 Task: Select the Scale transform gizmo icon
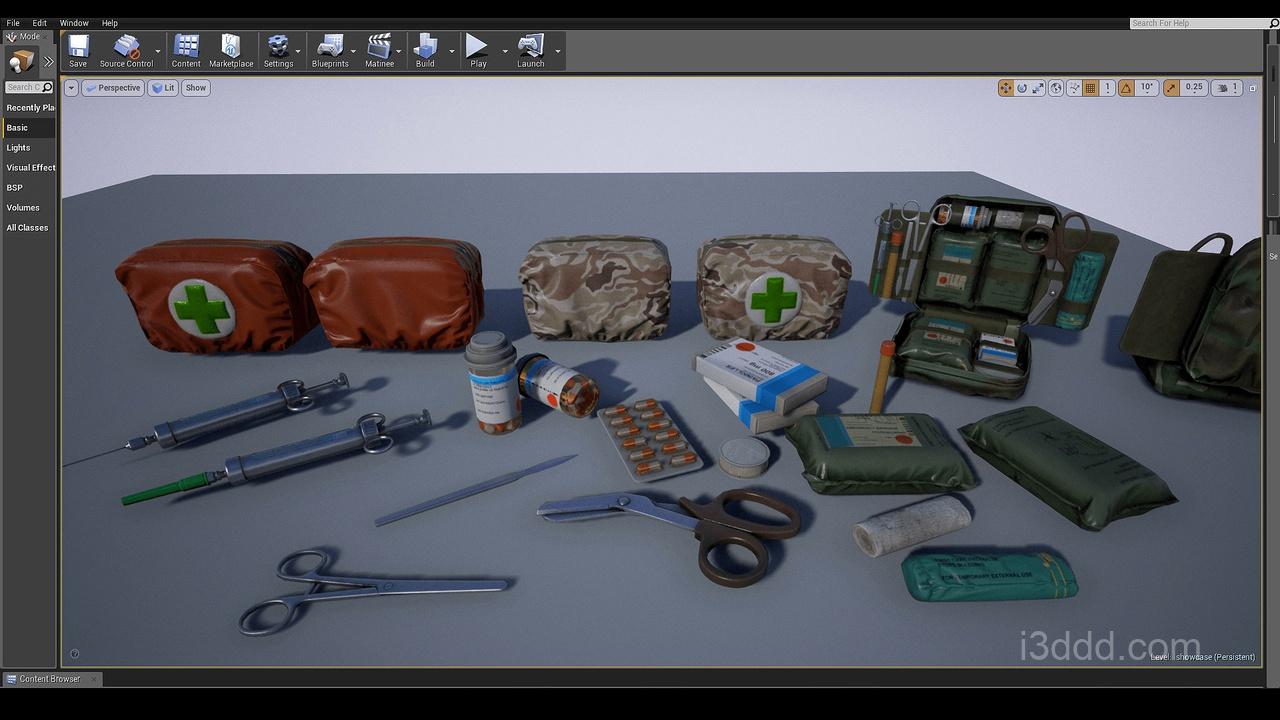(1038, 88)
